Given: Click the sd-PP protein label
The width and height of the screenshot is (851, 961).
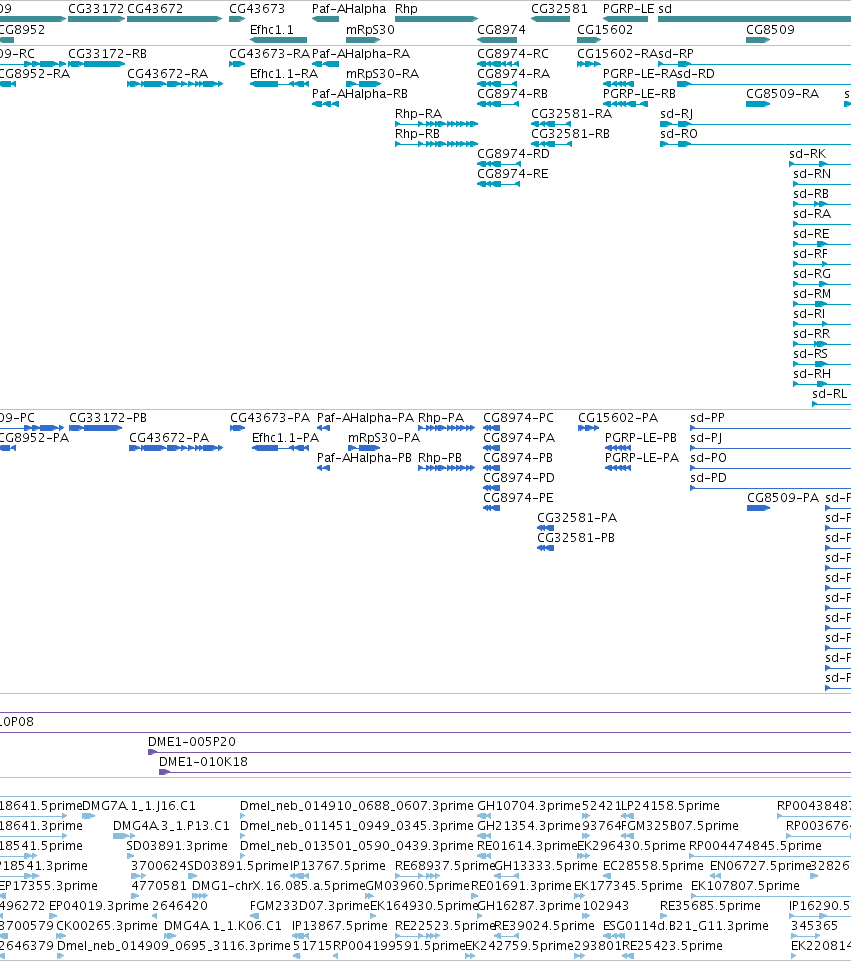Looking at the screenshot, I should pyautogui.click(x=708, y=418).
